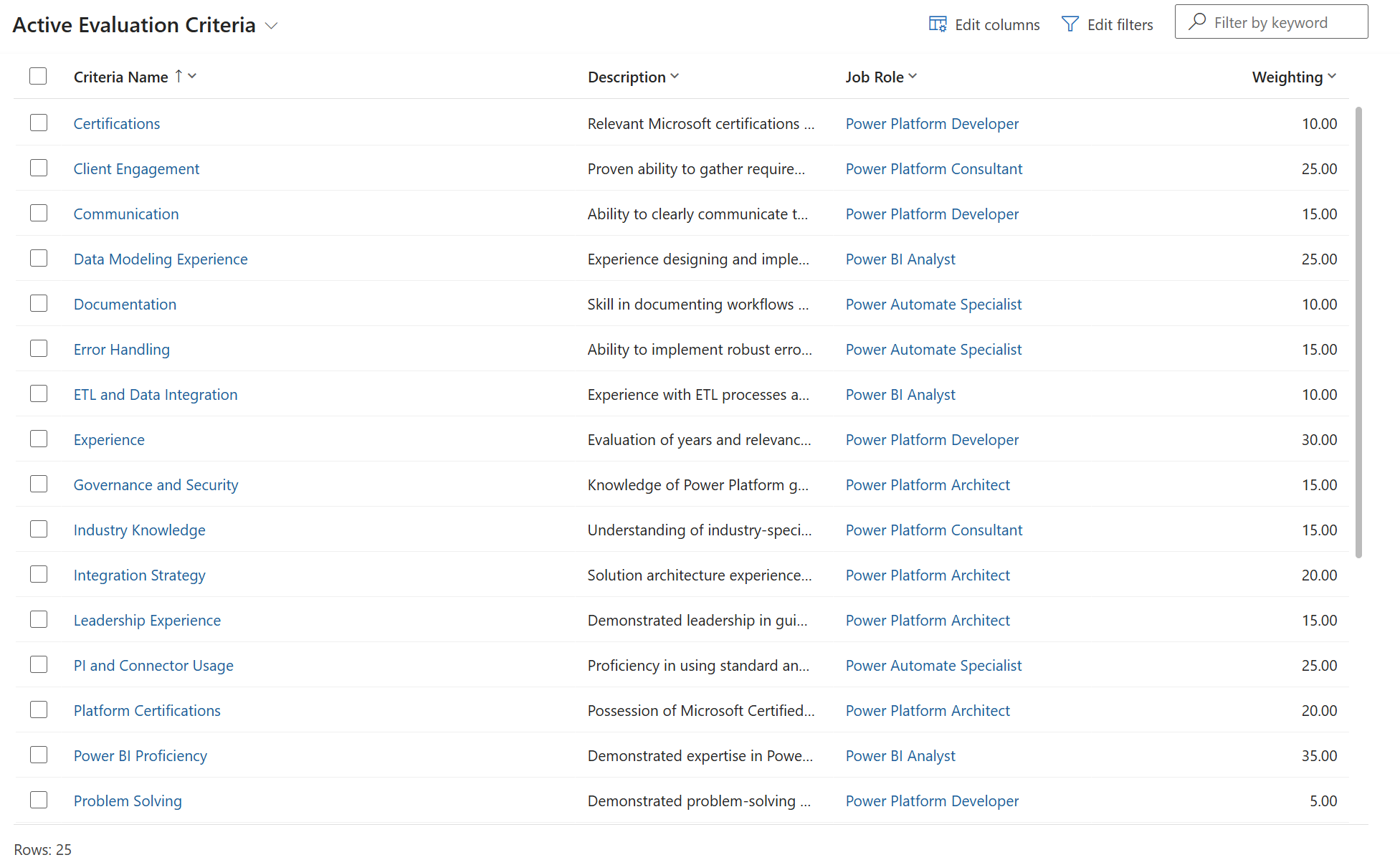Open the Weighting column dropdown
Screen dimensions: 1400x865
pyautogui.click(x=1331, y=76)
